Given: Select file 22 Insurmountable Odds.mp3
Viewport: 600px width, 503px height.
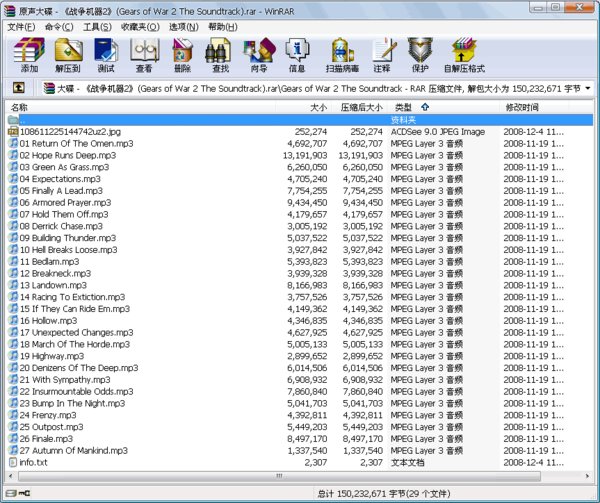Looking at the screenshot, I should pyautogui.click(x=77, y=391).
